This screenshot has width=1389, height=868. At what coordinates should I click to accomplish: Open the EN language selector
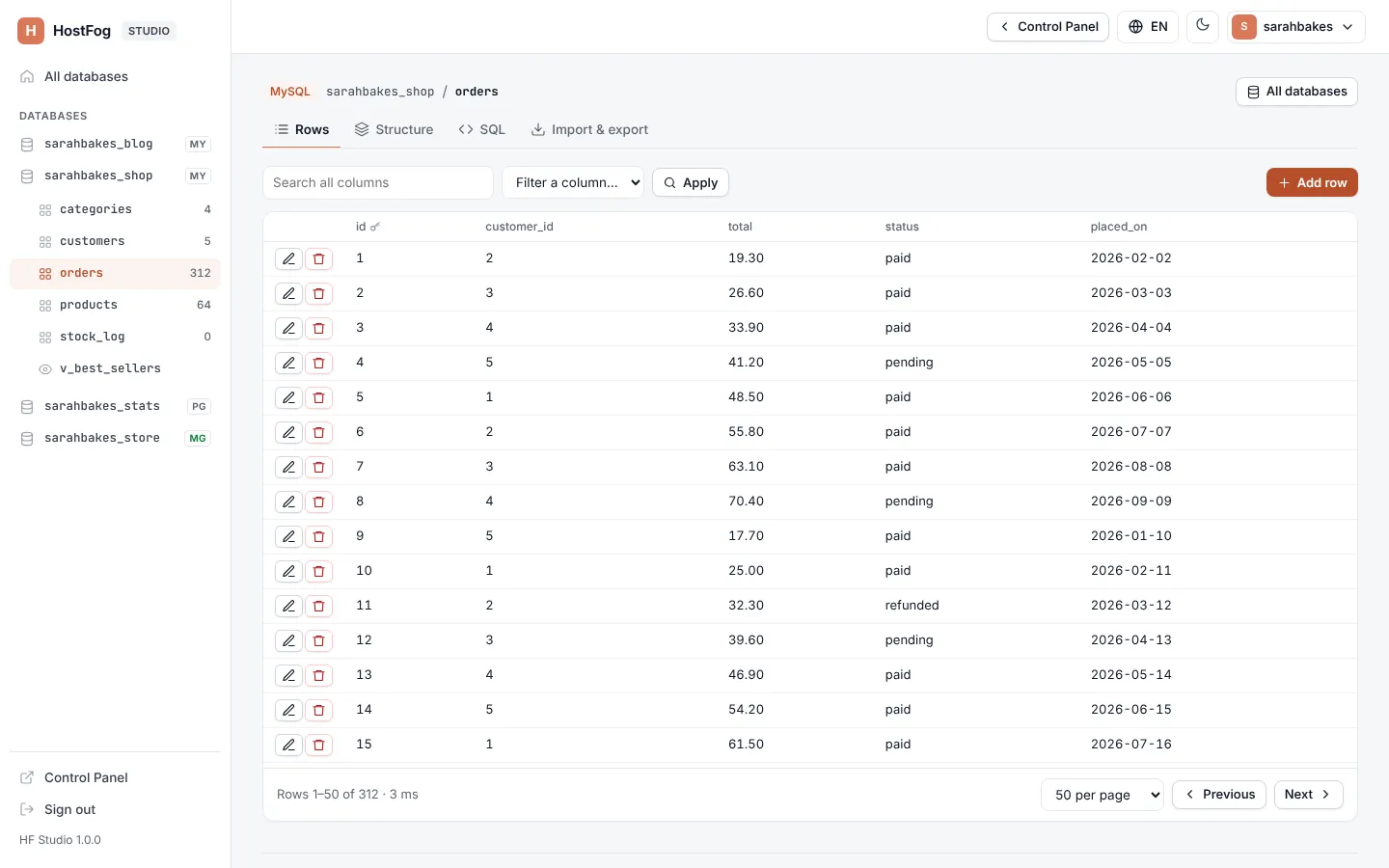pos(1148,27)
